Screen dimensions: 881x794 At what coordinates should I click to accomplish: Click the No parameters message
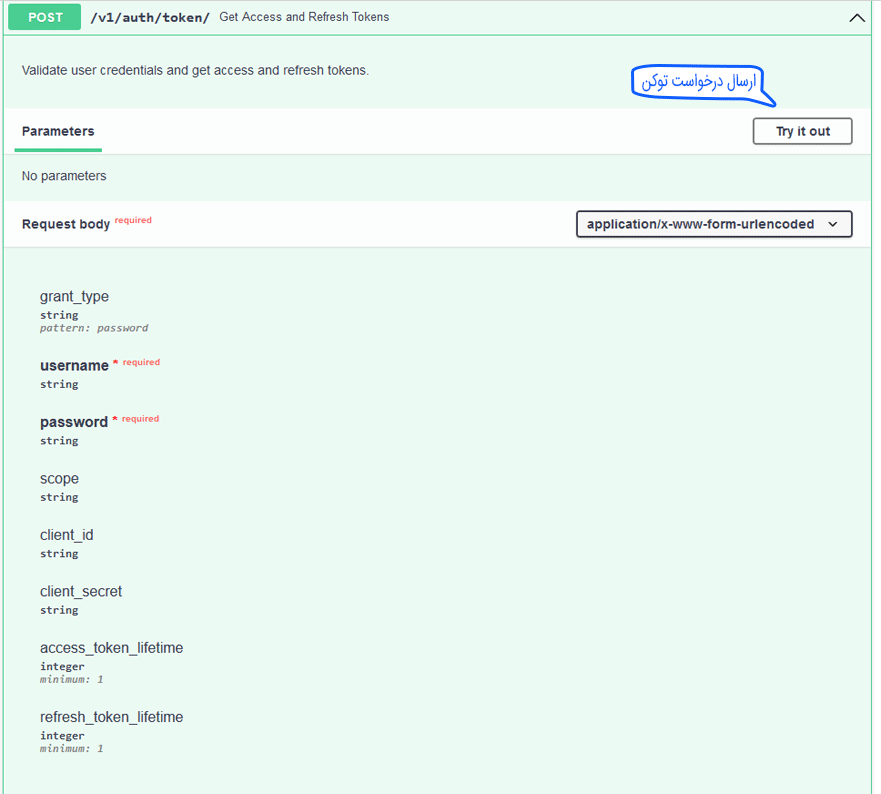(x=64, y=176)
